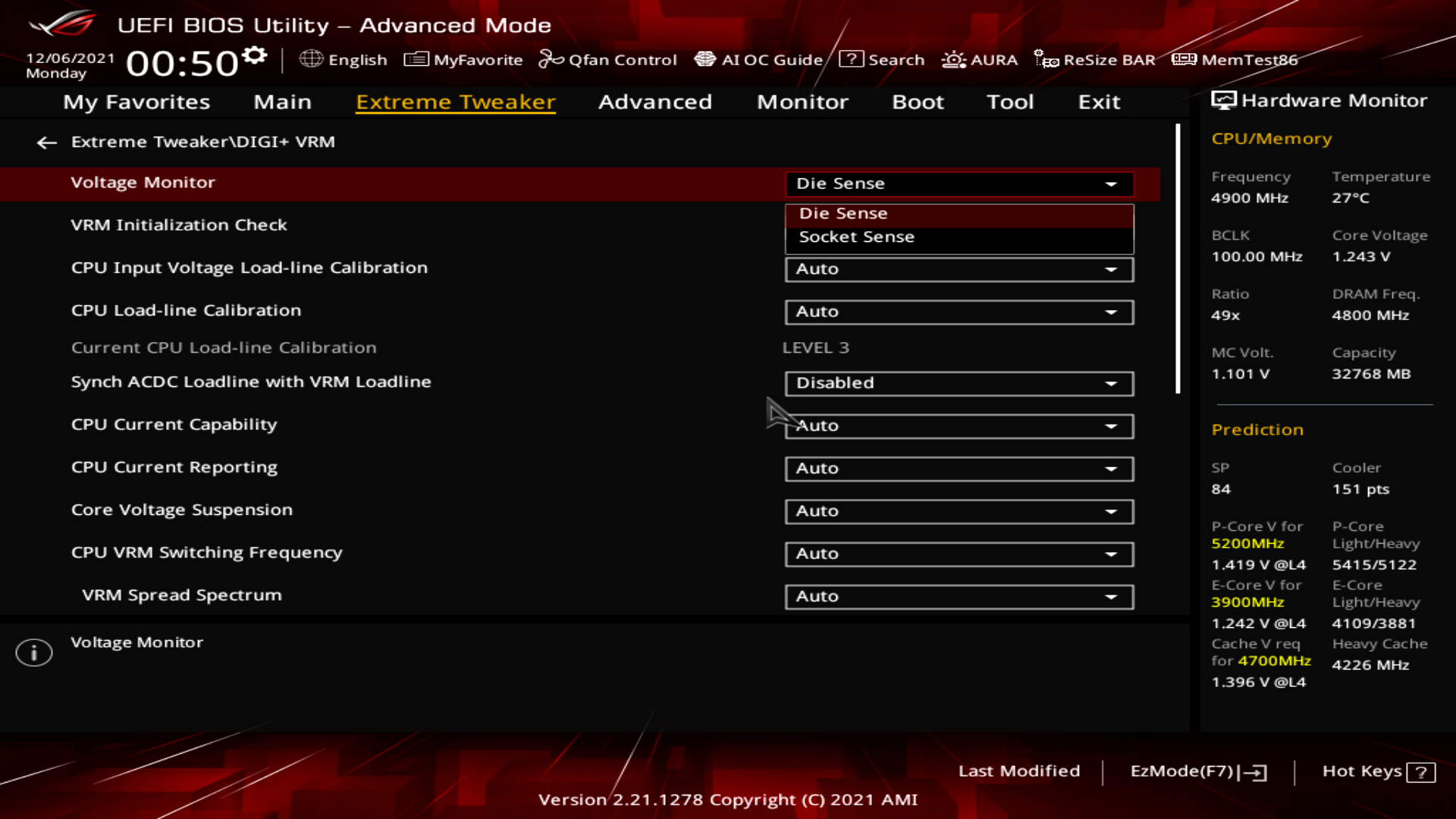Viewport: 1456px width, 819px height.
Task: Click EzMode(F7) button
Action: (x=1197, y=771)
